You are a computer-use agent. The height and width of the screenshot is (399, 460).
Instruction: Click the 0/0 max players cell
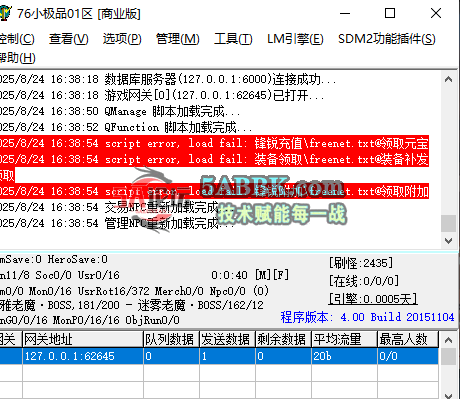[x=408, y=356]
